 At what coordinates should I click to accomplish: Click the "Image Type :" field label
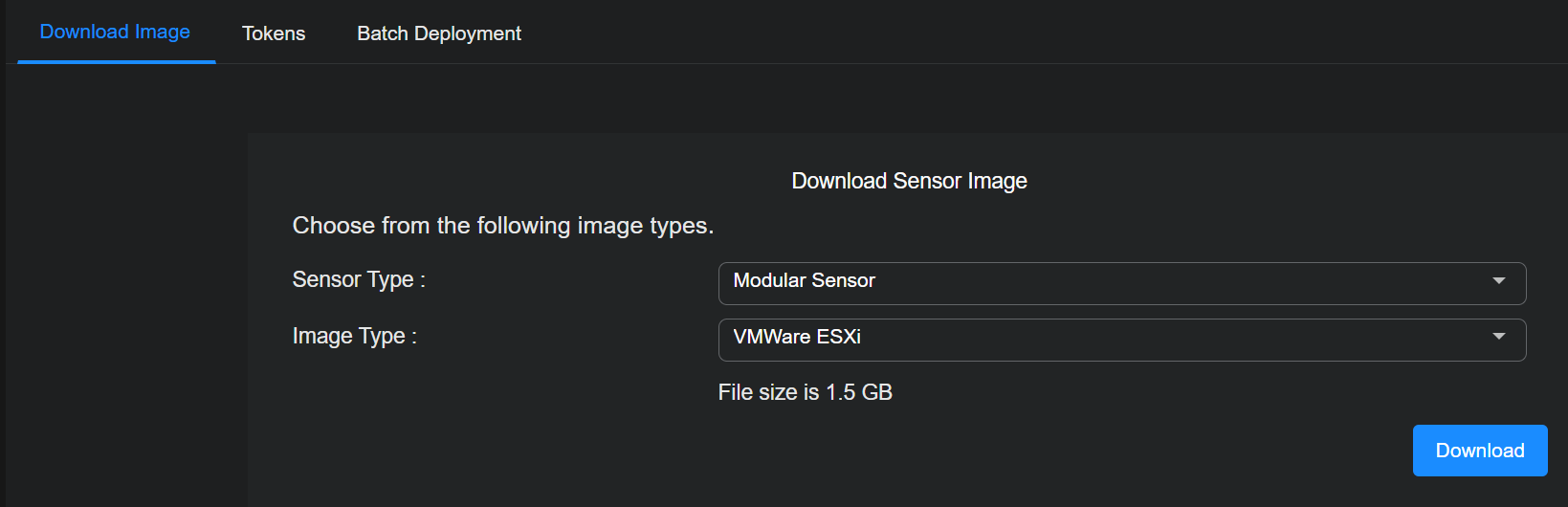click(x=354, y=336)
